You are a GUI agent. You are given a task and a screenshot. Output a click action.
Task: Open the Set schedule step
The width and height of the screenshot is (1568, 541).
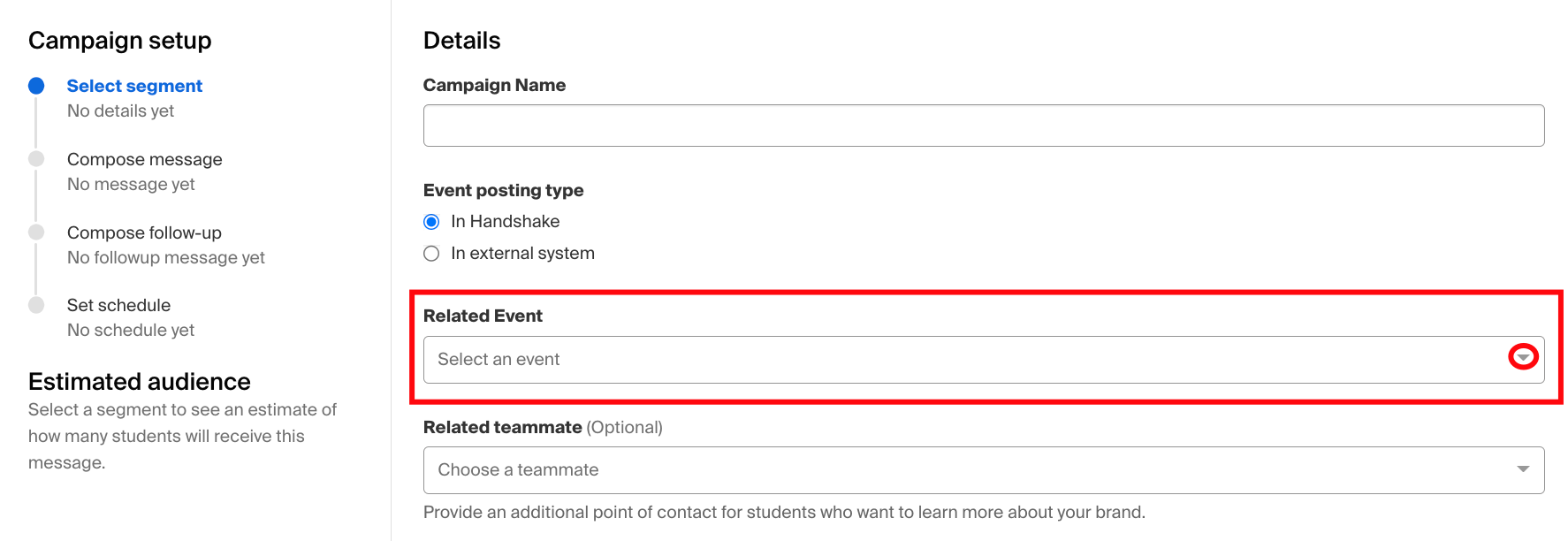pyautogui.click(x=118, y=305)
